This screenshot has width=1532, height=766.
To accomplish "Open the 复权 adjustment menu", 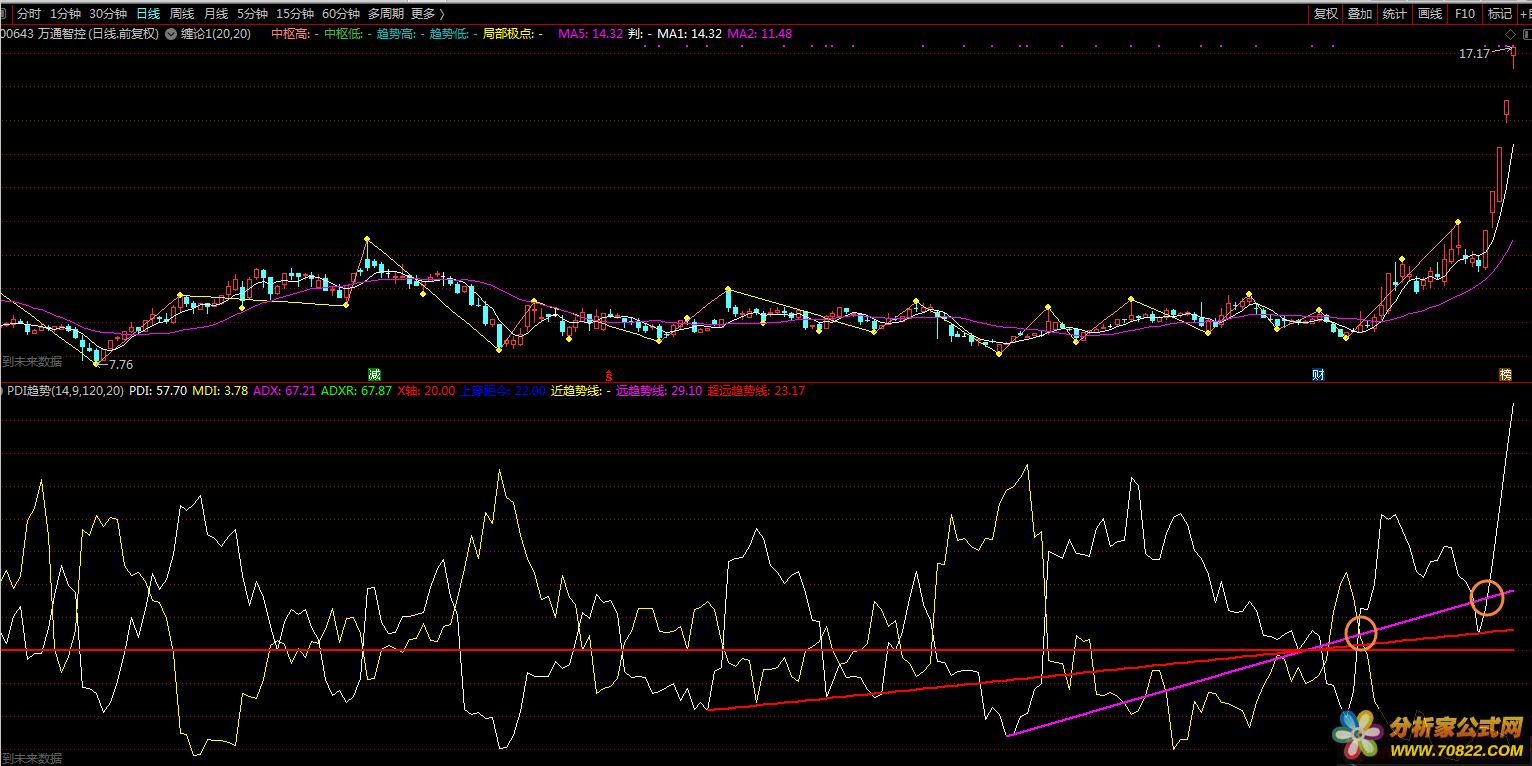I will (x=1326, y=14).
